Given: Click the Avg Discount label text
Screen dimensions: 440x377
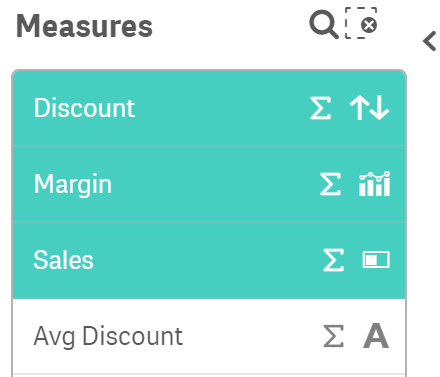Looking at the screenshot, I should point(108,337).
